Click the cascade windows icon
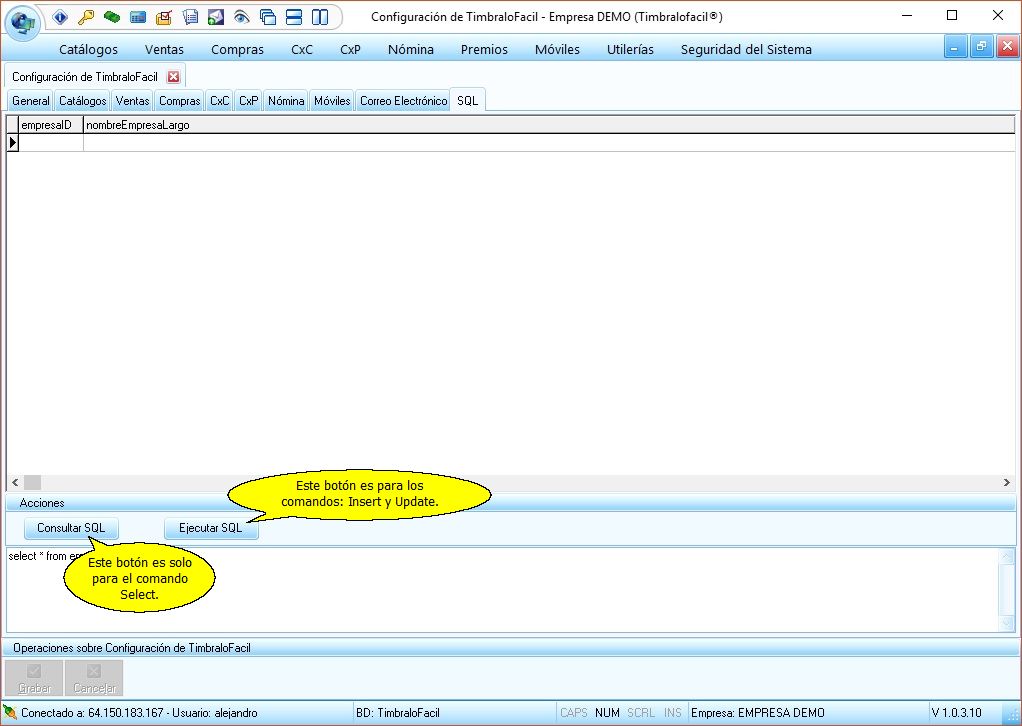 pos(268,18)
